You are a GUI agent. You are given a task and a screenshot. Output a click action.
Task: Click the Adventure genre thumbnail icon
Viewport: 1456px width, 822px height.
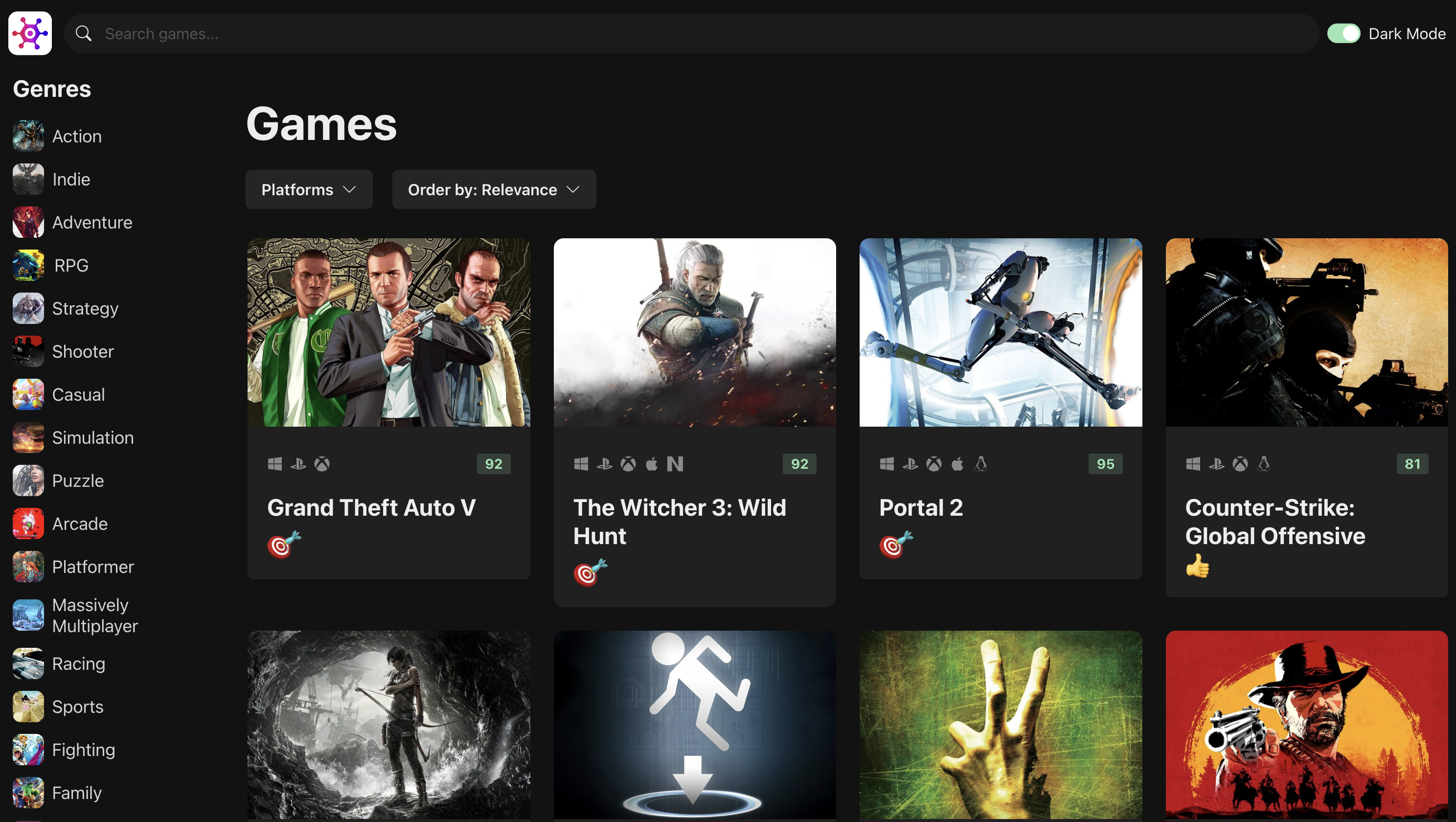point(28,222)
